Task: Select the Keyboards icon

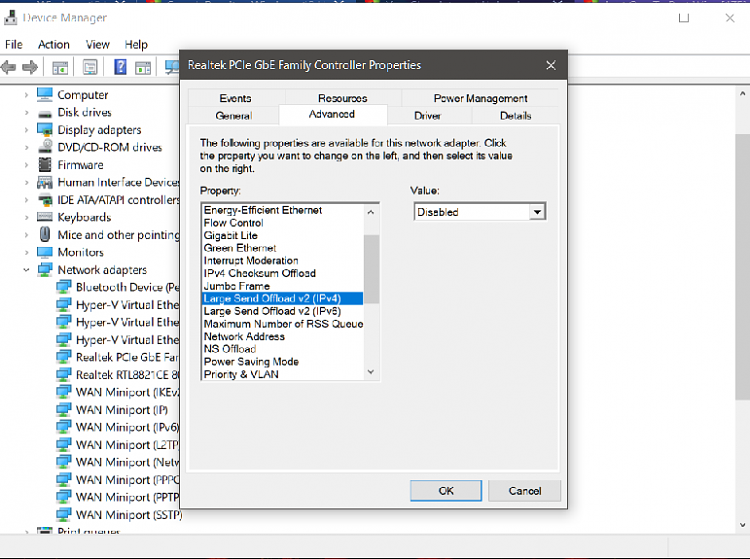Action: click(44, 217)
